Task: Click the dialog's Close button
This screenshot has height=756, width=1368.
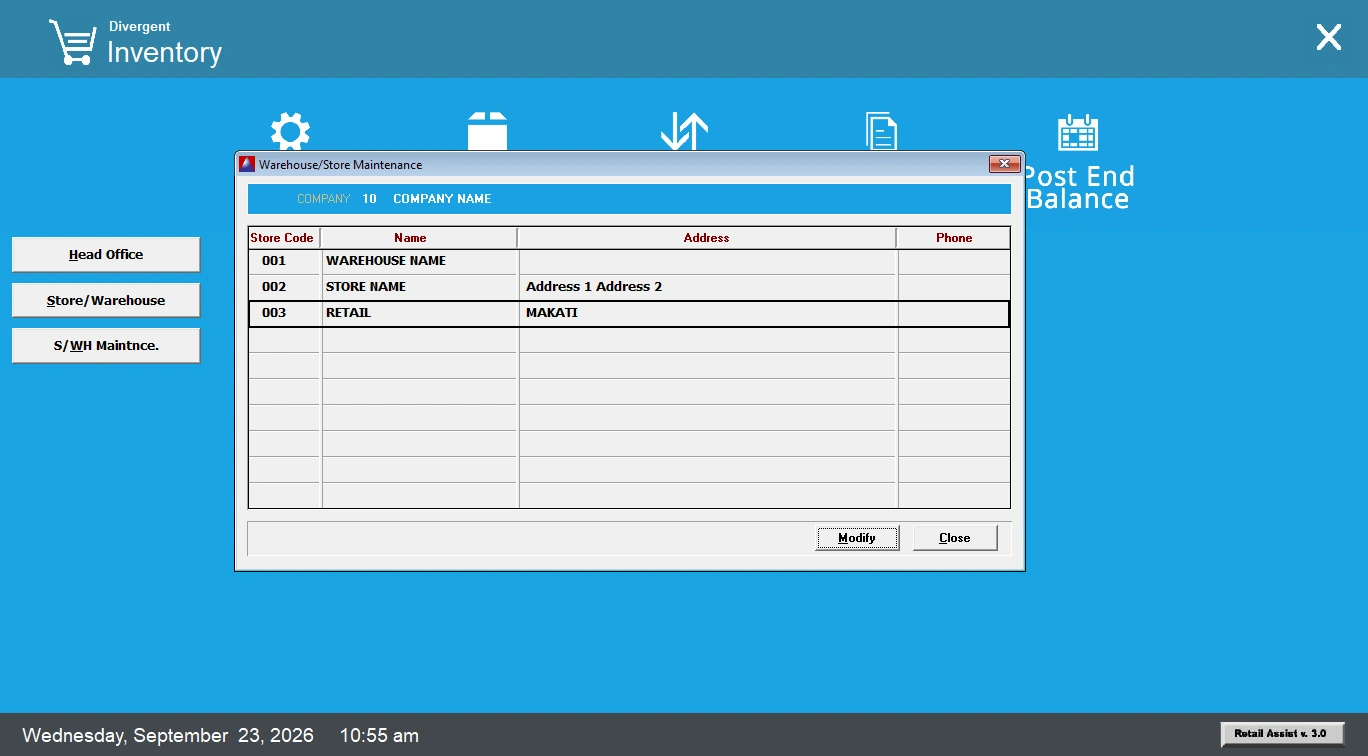Action: 955,538
